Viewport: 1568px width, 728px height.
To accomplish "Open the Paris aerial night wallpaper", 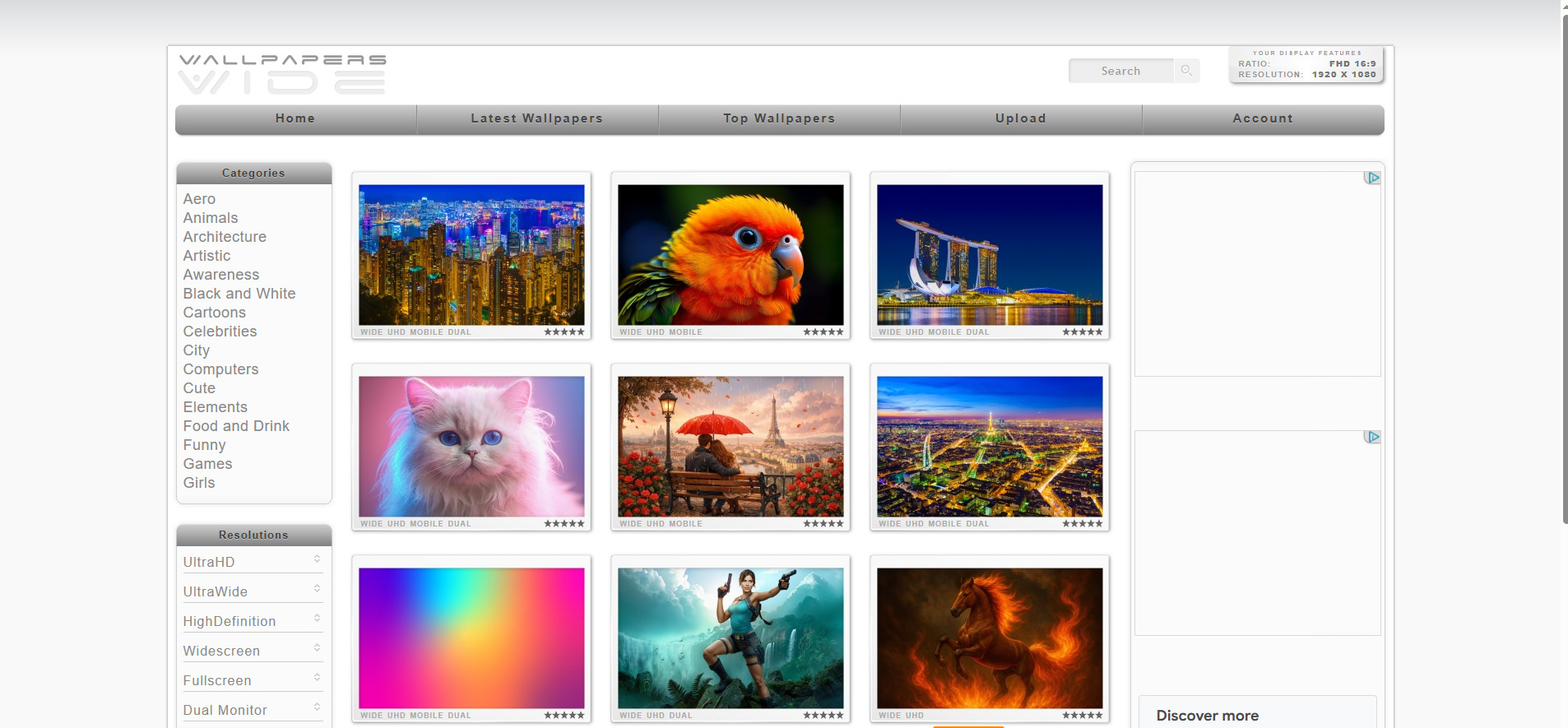I will [990, 447].
